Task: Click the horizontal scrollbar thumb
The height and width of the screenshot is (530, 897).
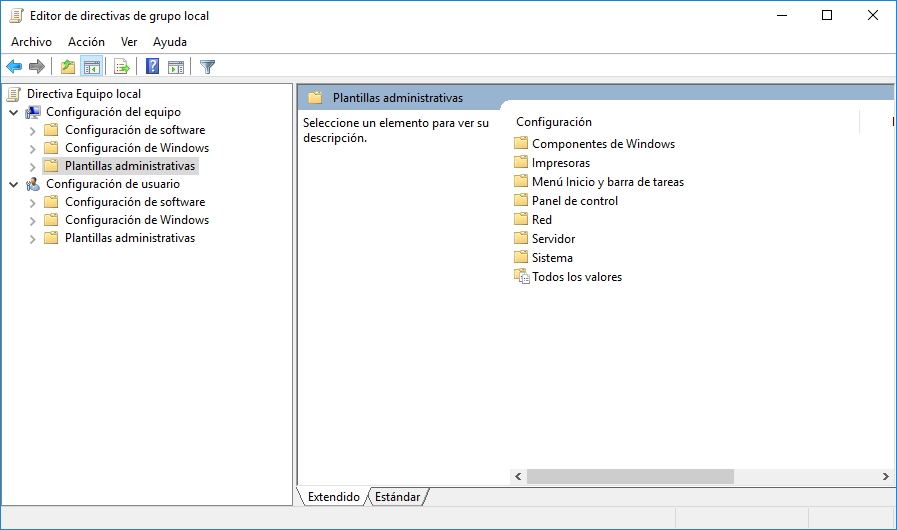Action: 630,476
